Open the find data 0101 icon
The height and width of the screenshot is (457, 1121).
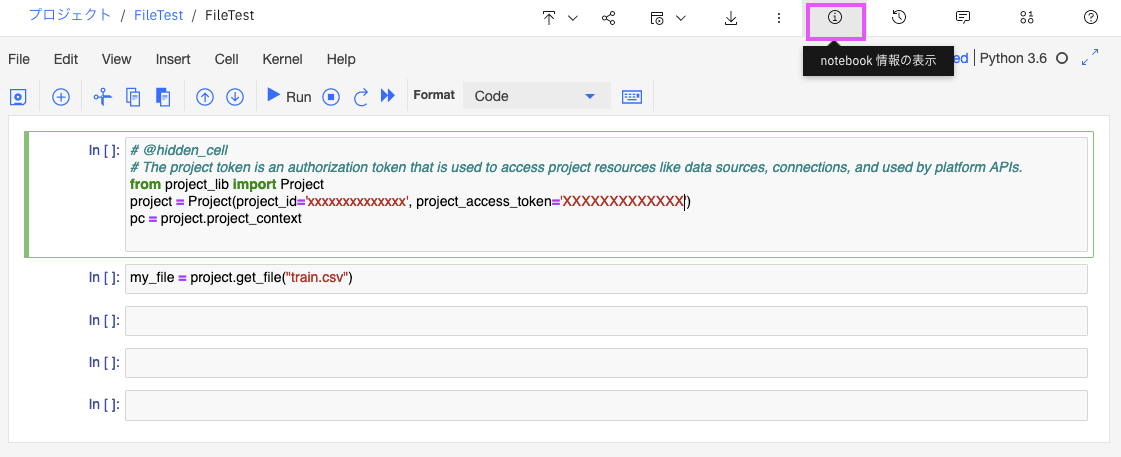tap(1027, 18)
